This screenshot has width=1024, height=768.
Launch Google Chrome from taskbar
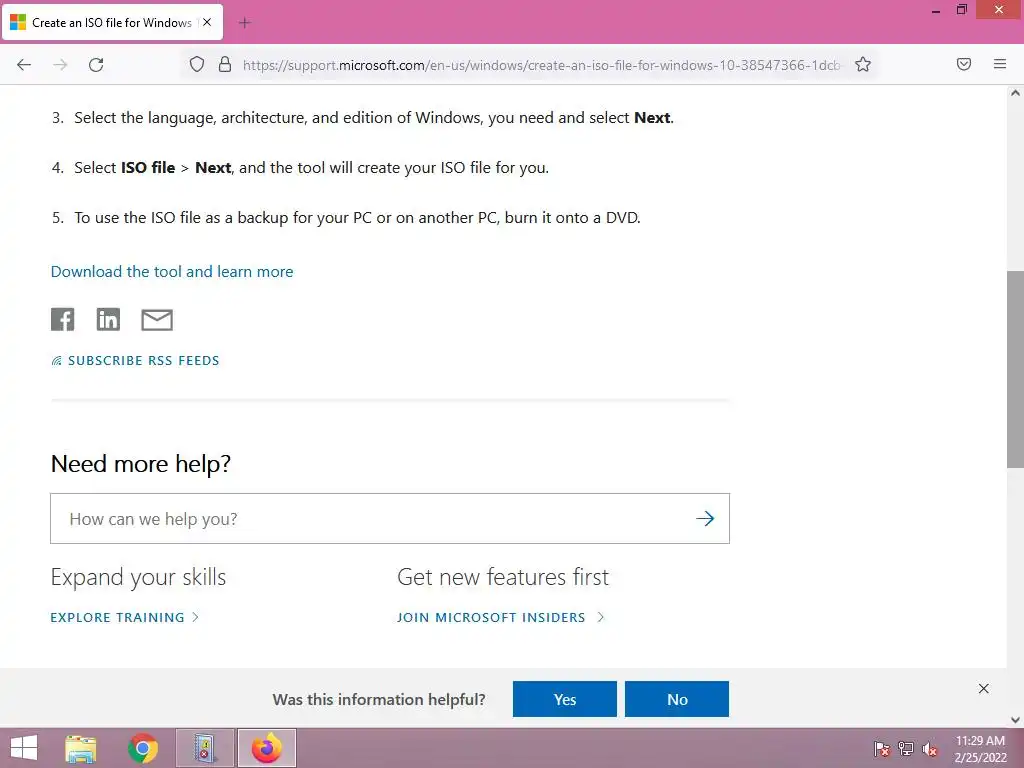click(142, 748)
